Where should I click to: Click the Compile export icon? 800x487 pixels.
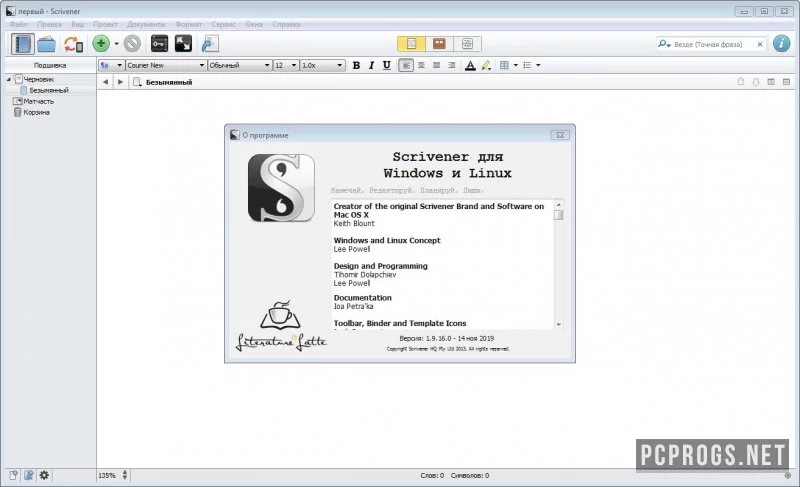210,44
